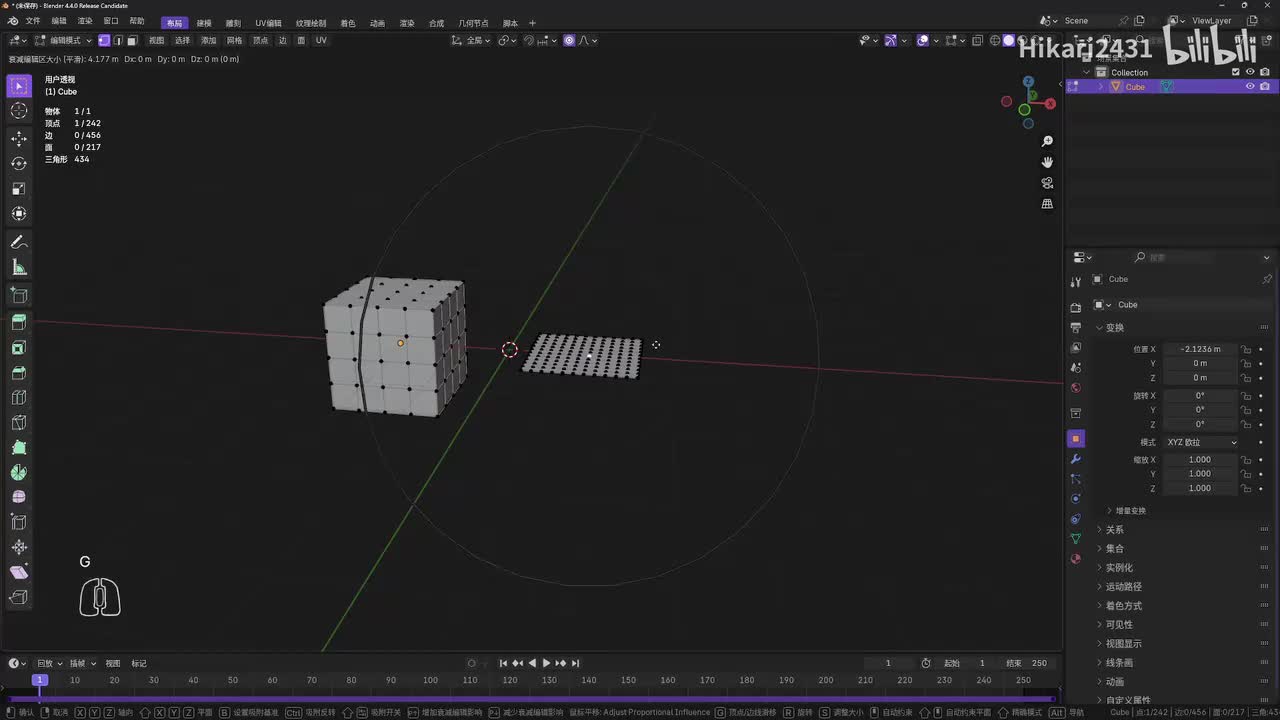This screenshot has height=720, width=1280.
Task: Open the 全局 transform orientation dropdown
Action: click(x=473, y=40)
